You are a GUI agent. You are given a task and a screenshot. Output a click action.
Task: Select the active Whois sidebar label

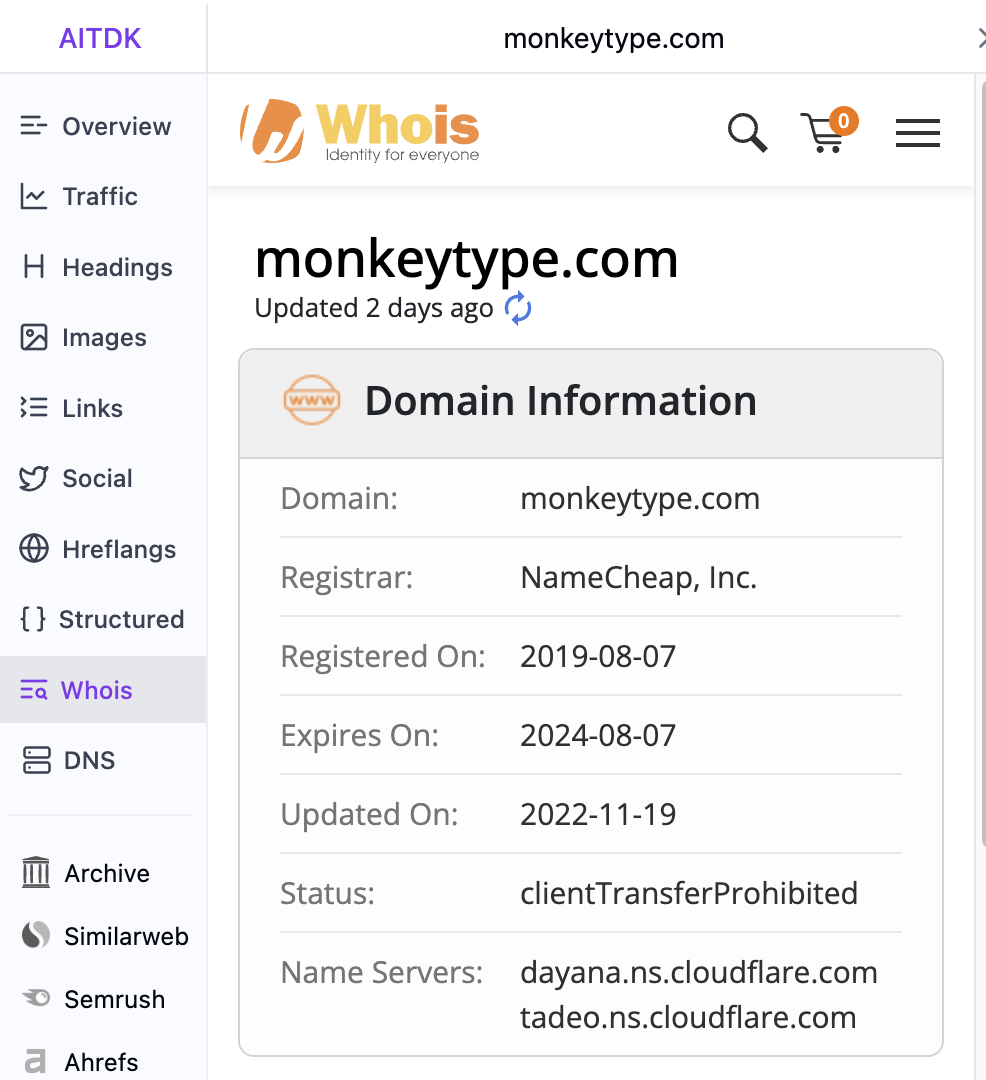(96, 690)
